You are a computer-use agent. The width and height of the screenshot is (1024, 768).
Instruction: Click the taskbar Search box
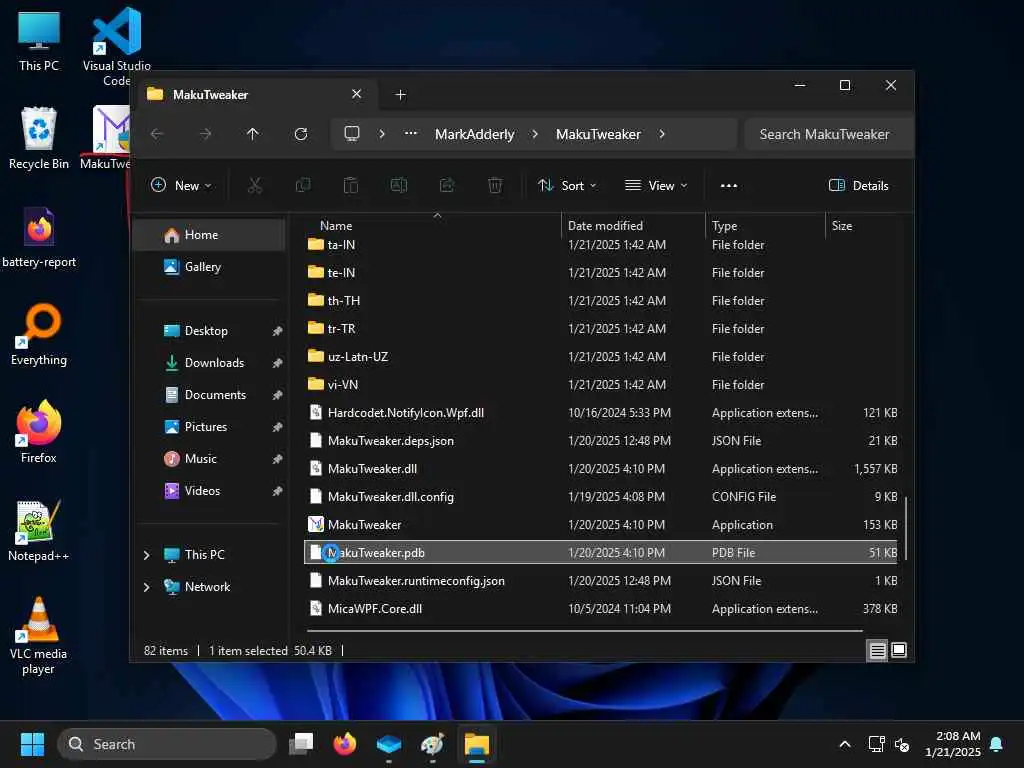(x=167, y=744)
